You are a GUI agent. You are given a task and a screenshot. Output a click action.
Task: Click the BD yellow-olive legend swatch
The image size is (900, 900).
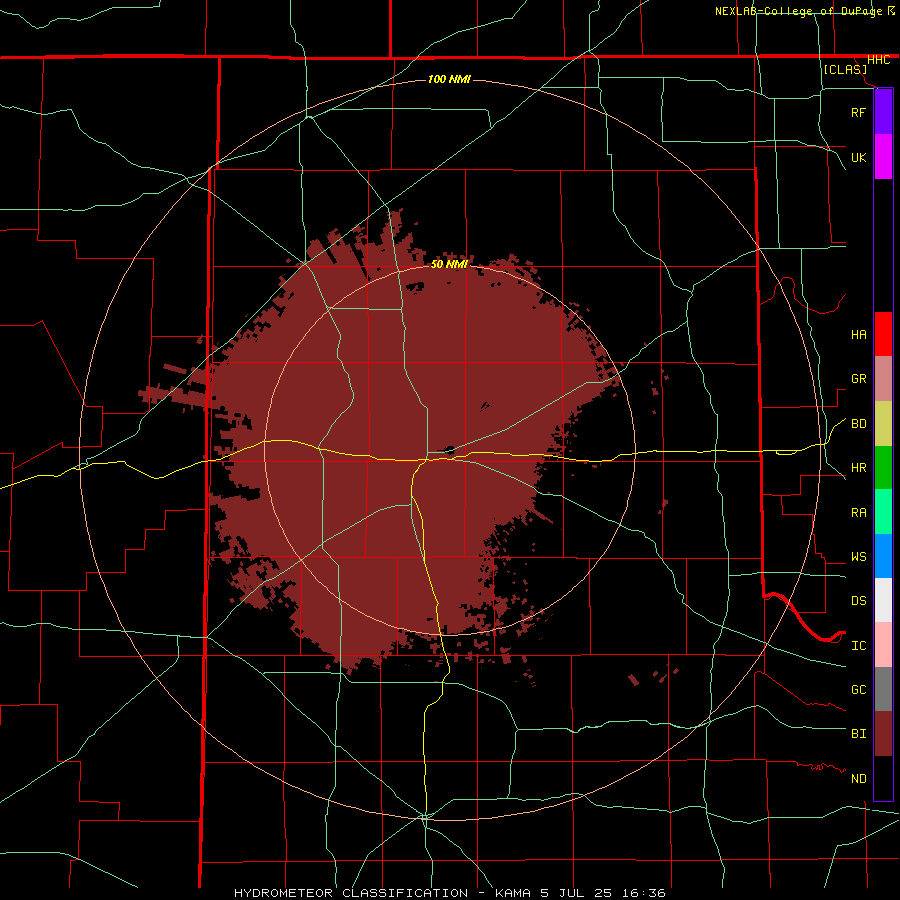pos(883,424)
